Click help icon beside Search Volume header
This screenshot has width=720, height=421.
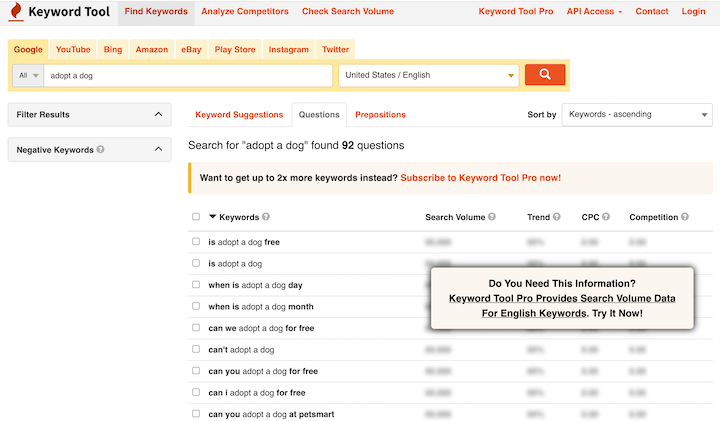[x=492, y=217]
